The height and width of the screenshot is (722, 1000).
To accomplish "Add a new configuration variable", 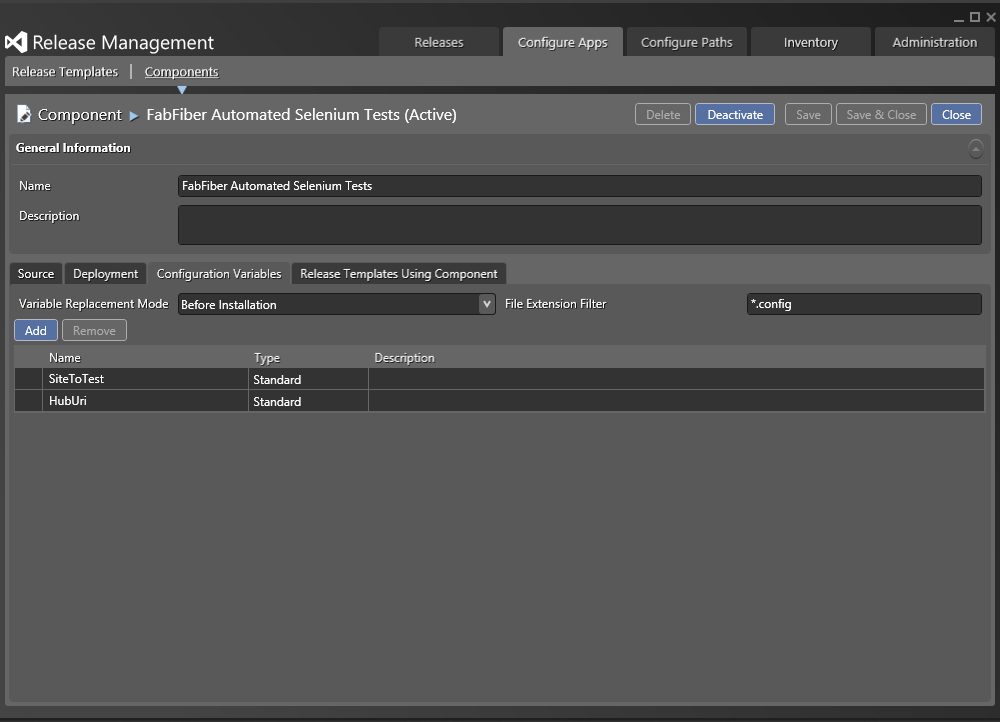I will 36,330.
